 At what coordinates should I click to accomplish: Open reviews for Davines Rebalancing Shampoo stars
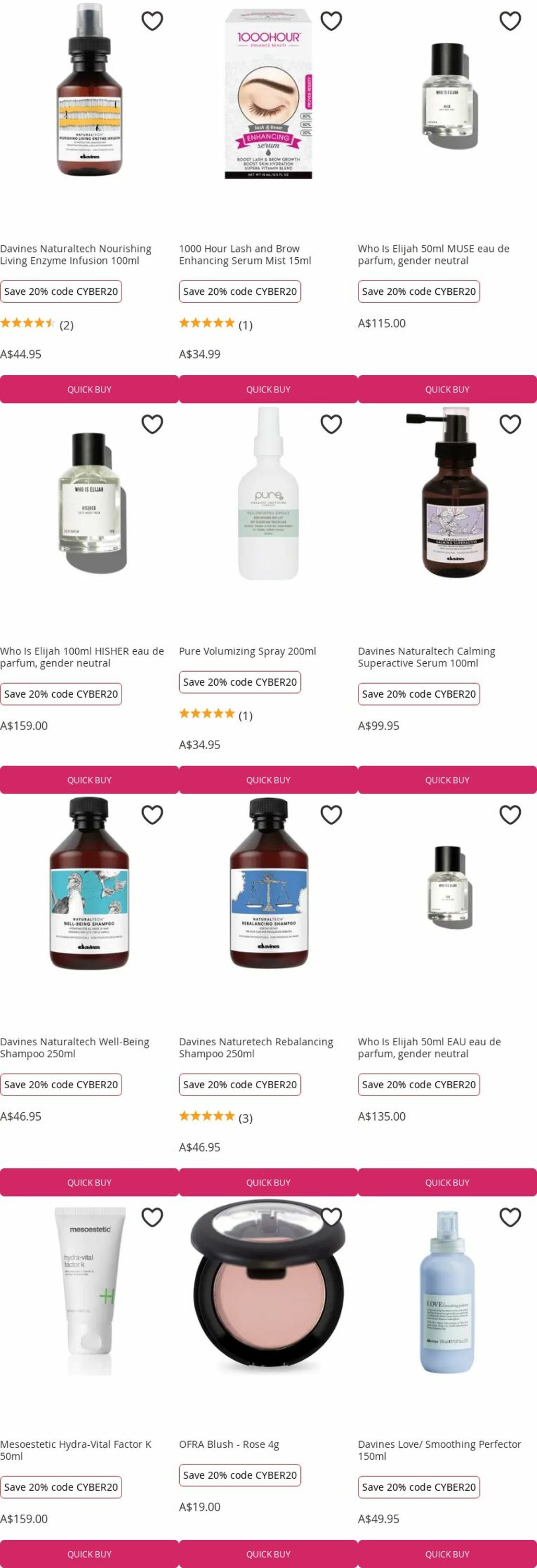pos(207,1116)
